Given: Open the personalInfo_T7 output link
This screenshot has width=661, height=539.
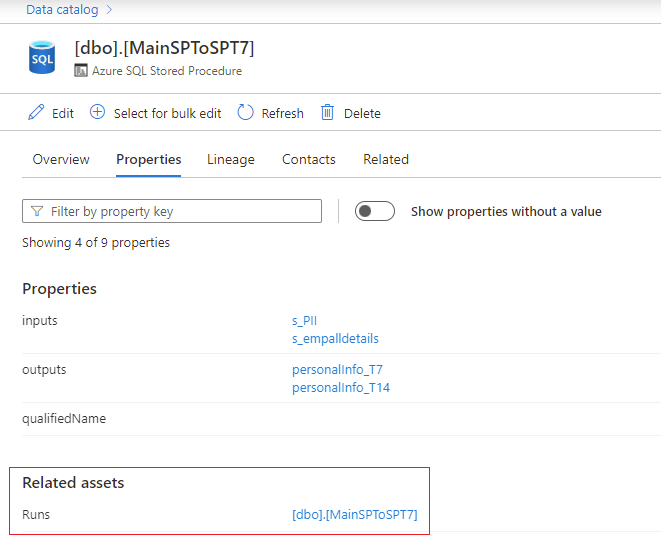Looking at the screenshot, I should [337, 370].
